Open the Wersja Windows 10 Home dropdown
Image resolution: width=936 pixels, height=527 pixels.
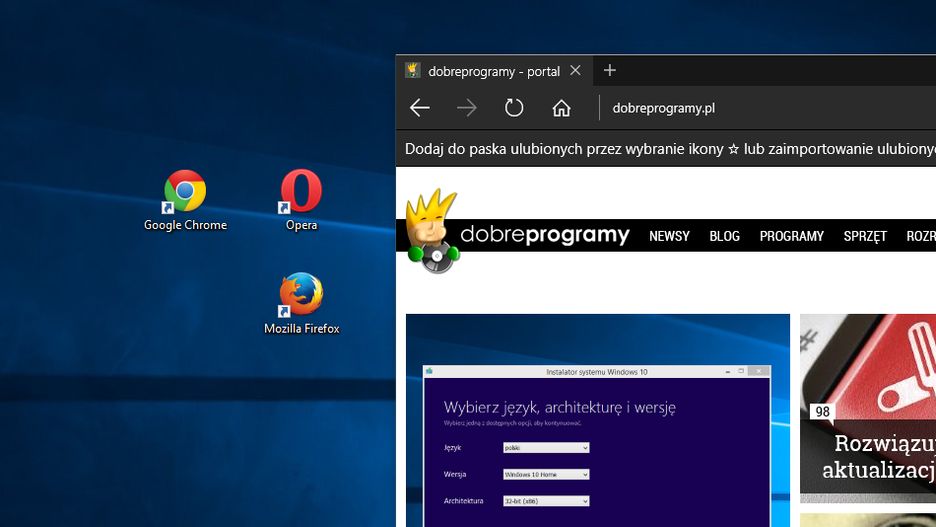click(546, 474)
